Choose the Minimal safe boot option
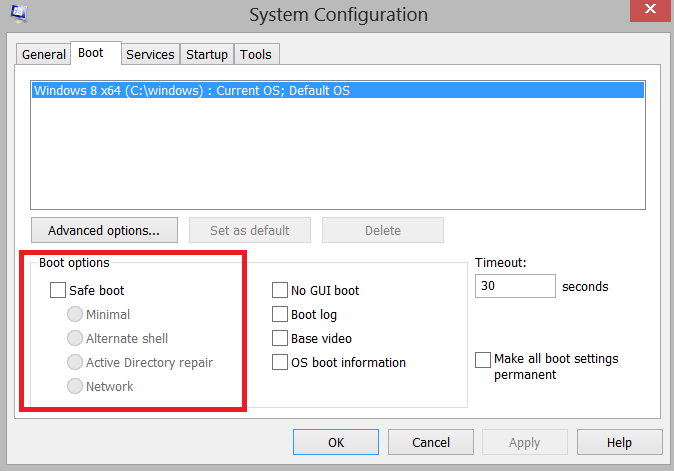Screen dimensions: 674x471 (75, 314)
